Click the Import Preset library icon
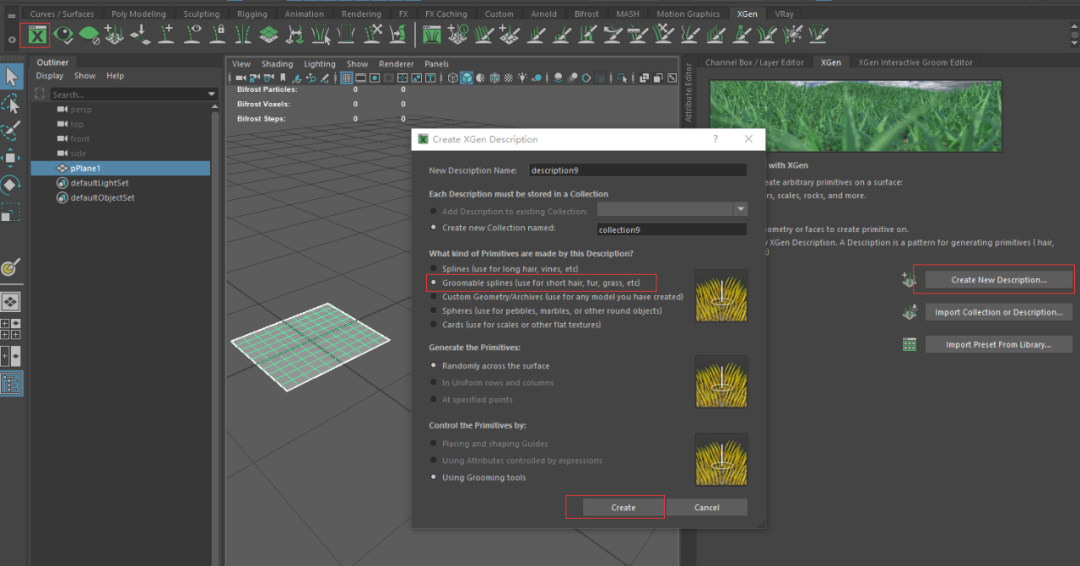Viewport: 1080px width, 566px height. pyautogui.click(x=909, y=344)
